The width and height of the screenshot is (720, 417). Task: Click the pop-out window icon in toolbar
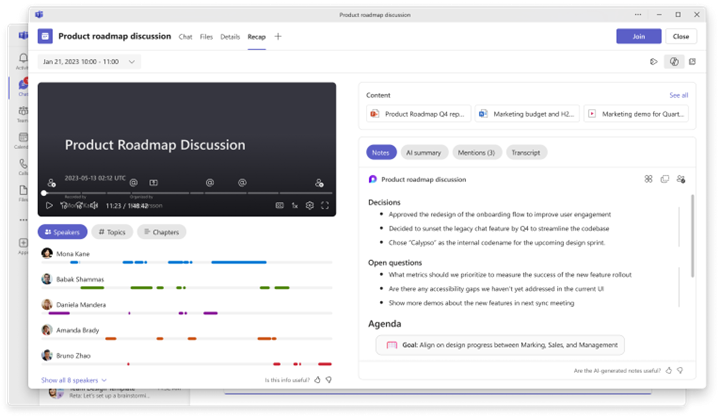point(692,62)
